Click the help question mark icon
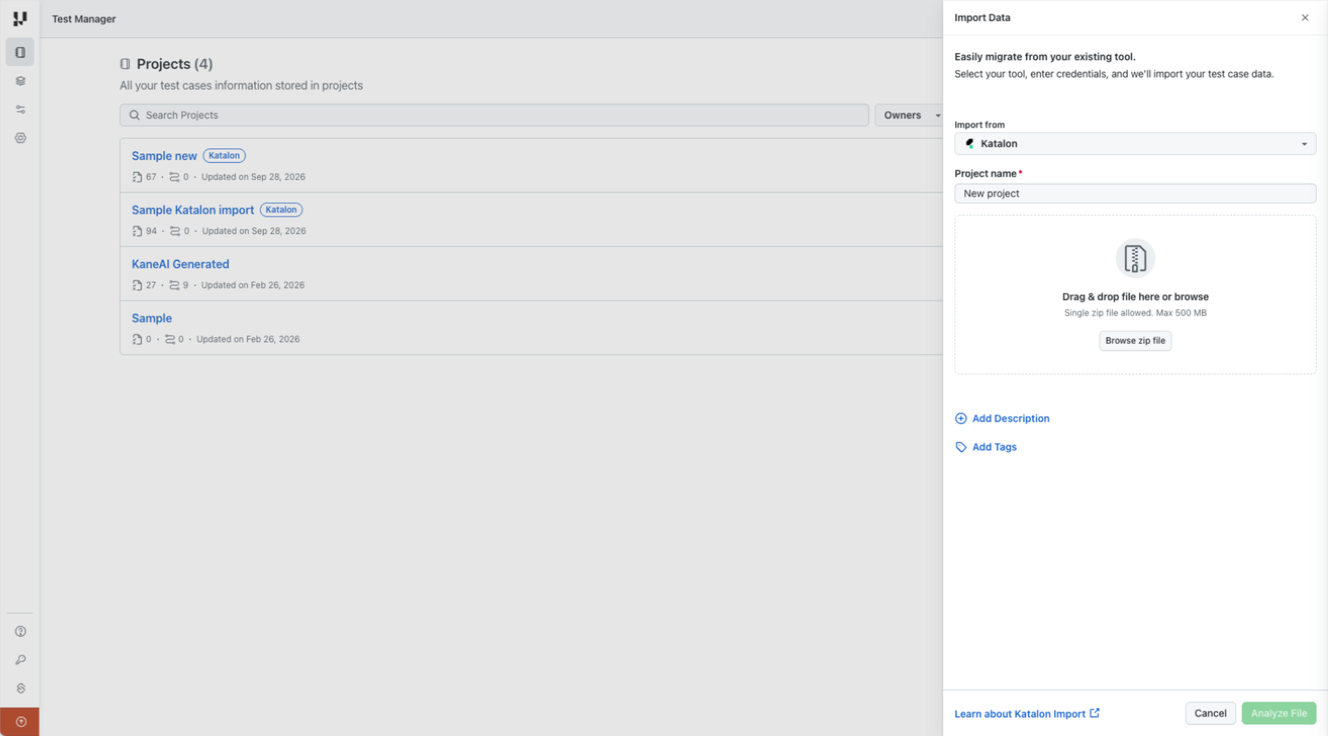The height and width of the screenshot is (736, 1328). point(20,632)
